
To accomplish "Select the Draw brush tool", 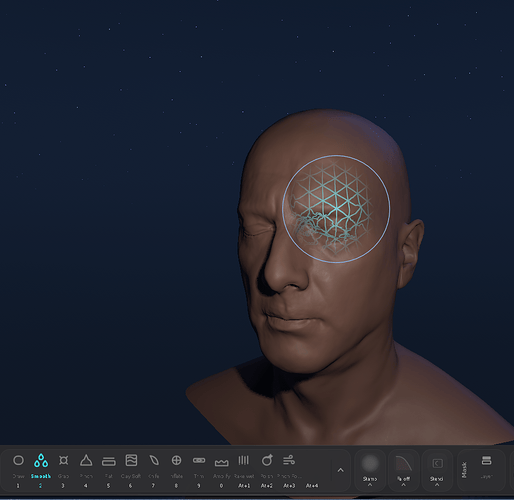I will (x=18, y=461).
